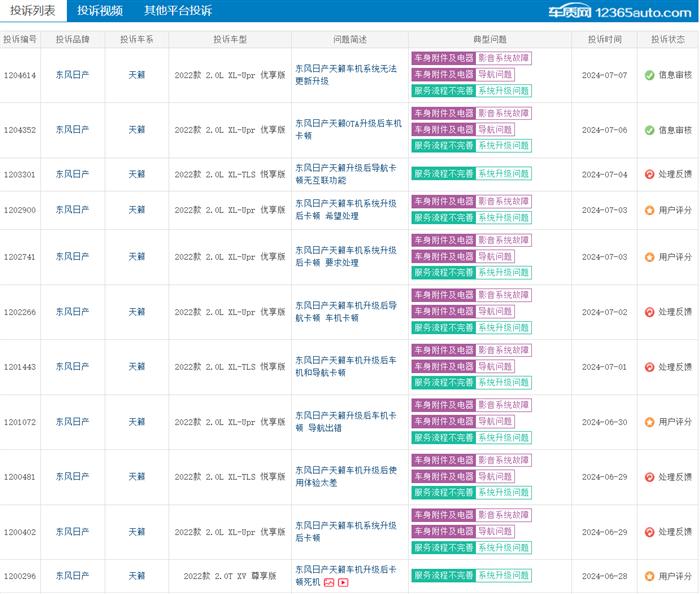Image resolution: width=700 pixels, height=594 pixels.
Task: Click 系统升级问题 tag in row 1204614
Action: [x=504, y=91]
